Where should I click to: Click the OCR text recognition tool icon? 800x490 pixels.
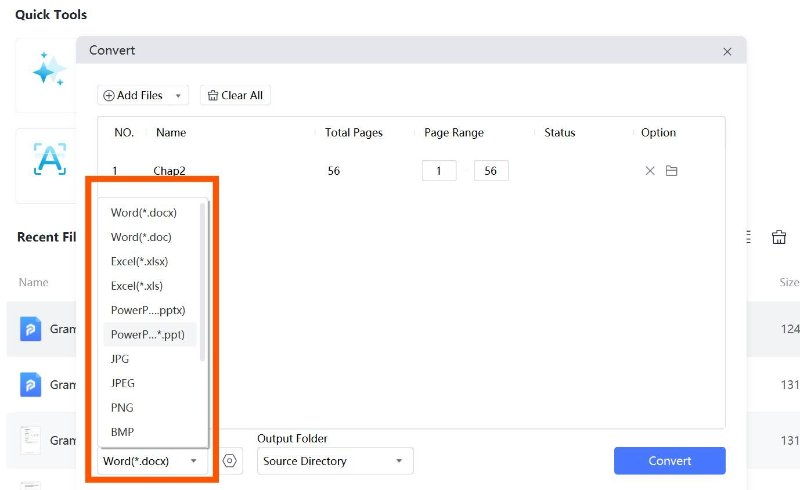click(x=47, y=158)
